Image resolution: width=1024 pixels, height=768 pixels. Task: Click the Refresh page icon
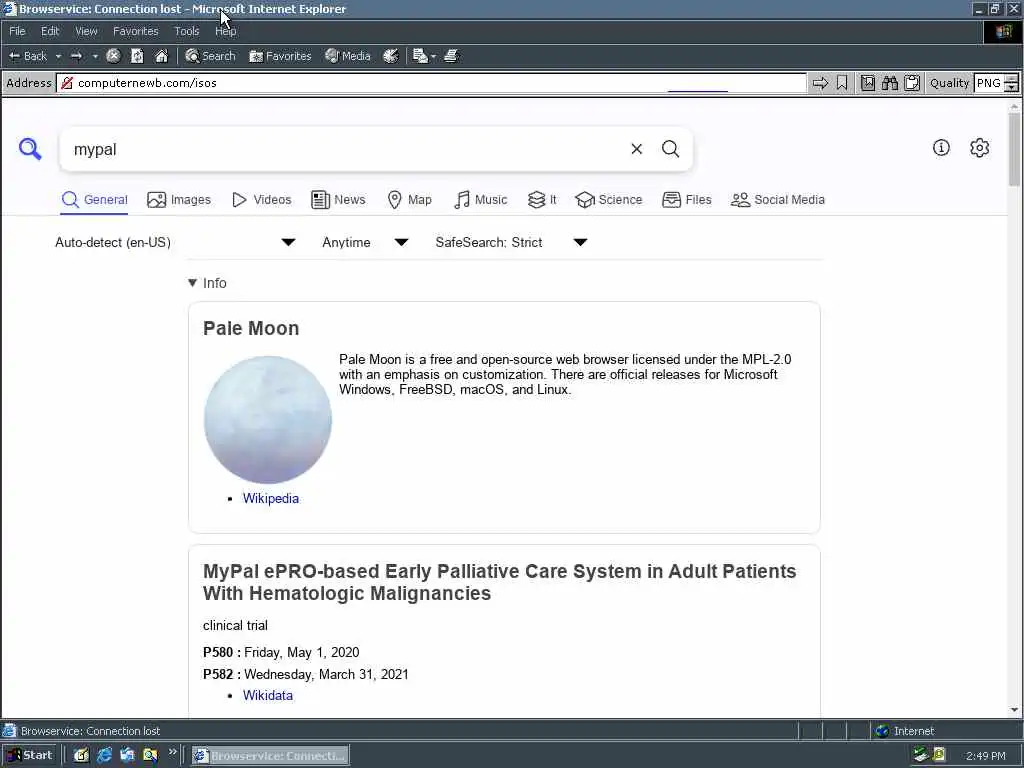click(x=137, y=56)
